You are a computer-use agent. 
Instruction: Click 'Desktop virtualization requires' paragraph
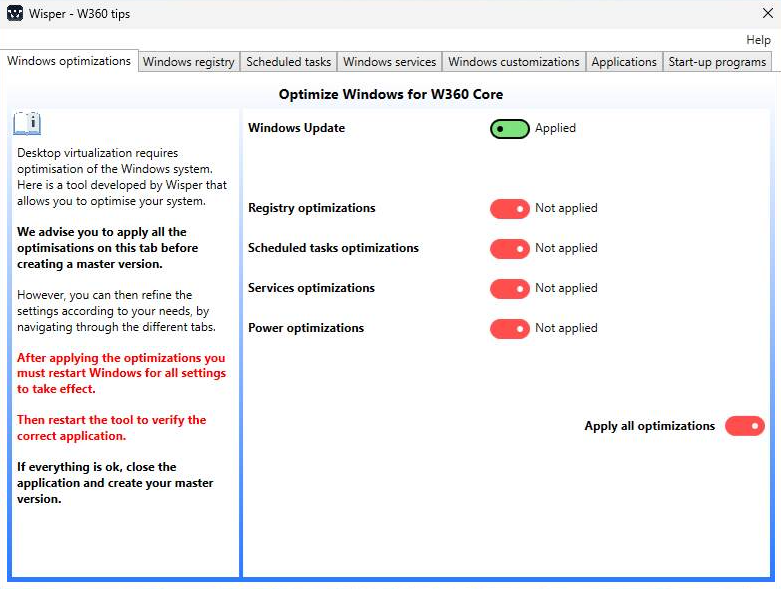tap(122, 177)
